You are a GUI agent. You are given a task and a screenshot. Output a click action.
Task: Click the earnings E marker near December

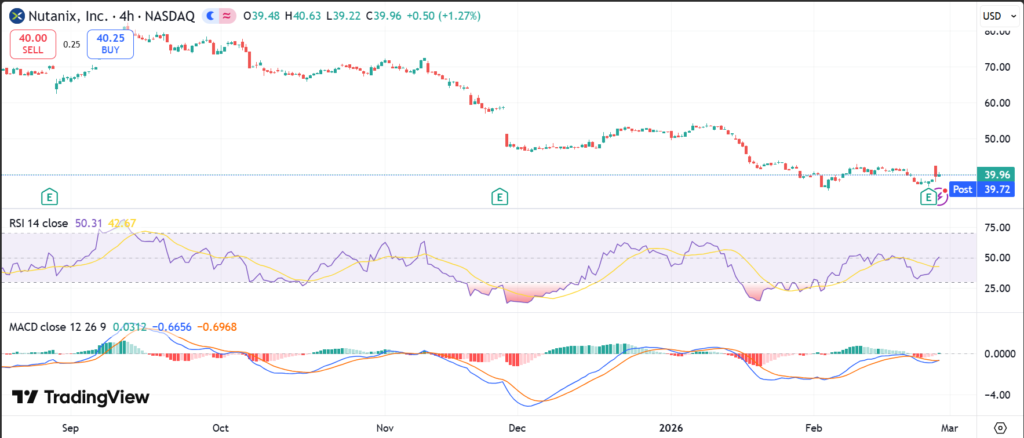(x=499, y=196)
